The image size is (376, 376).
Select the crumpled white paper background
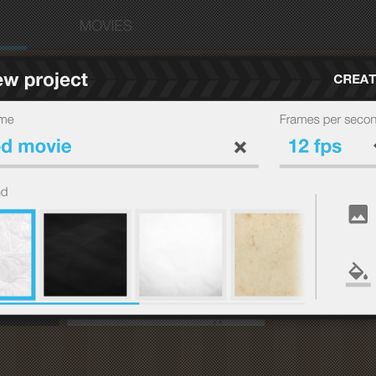coord(17,255)
